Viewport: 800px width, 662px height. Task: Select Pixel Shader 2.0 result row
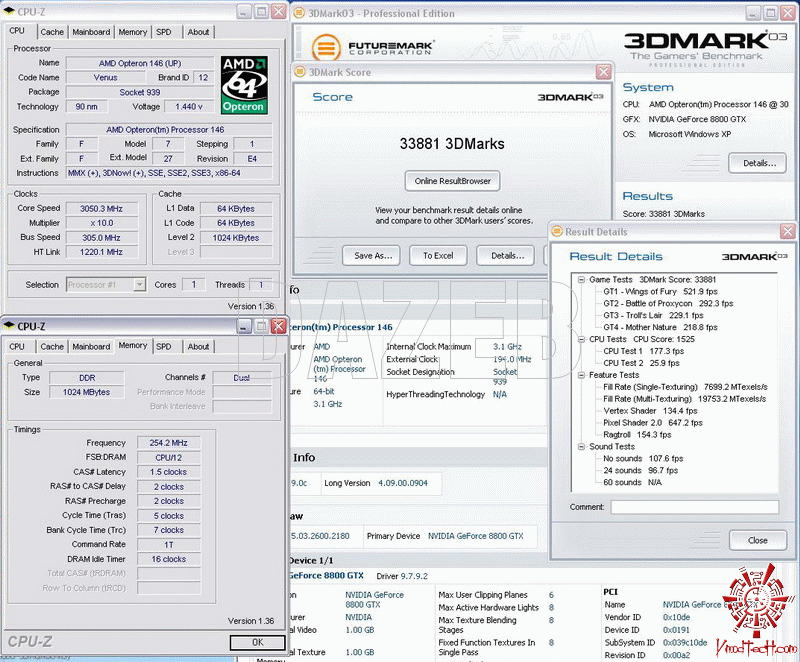(653, 423)
